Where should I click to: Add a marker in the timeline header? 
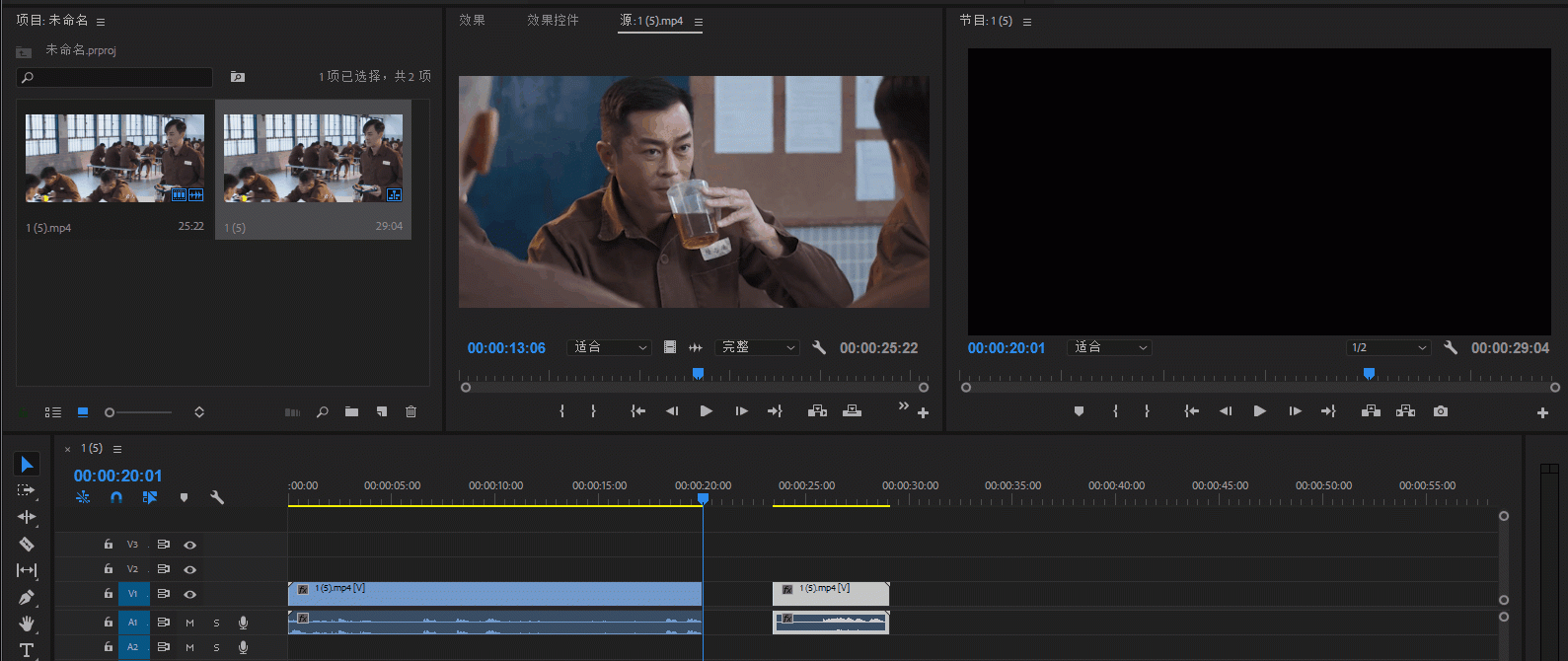184,497
